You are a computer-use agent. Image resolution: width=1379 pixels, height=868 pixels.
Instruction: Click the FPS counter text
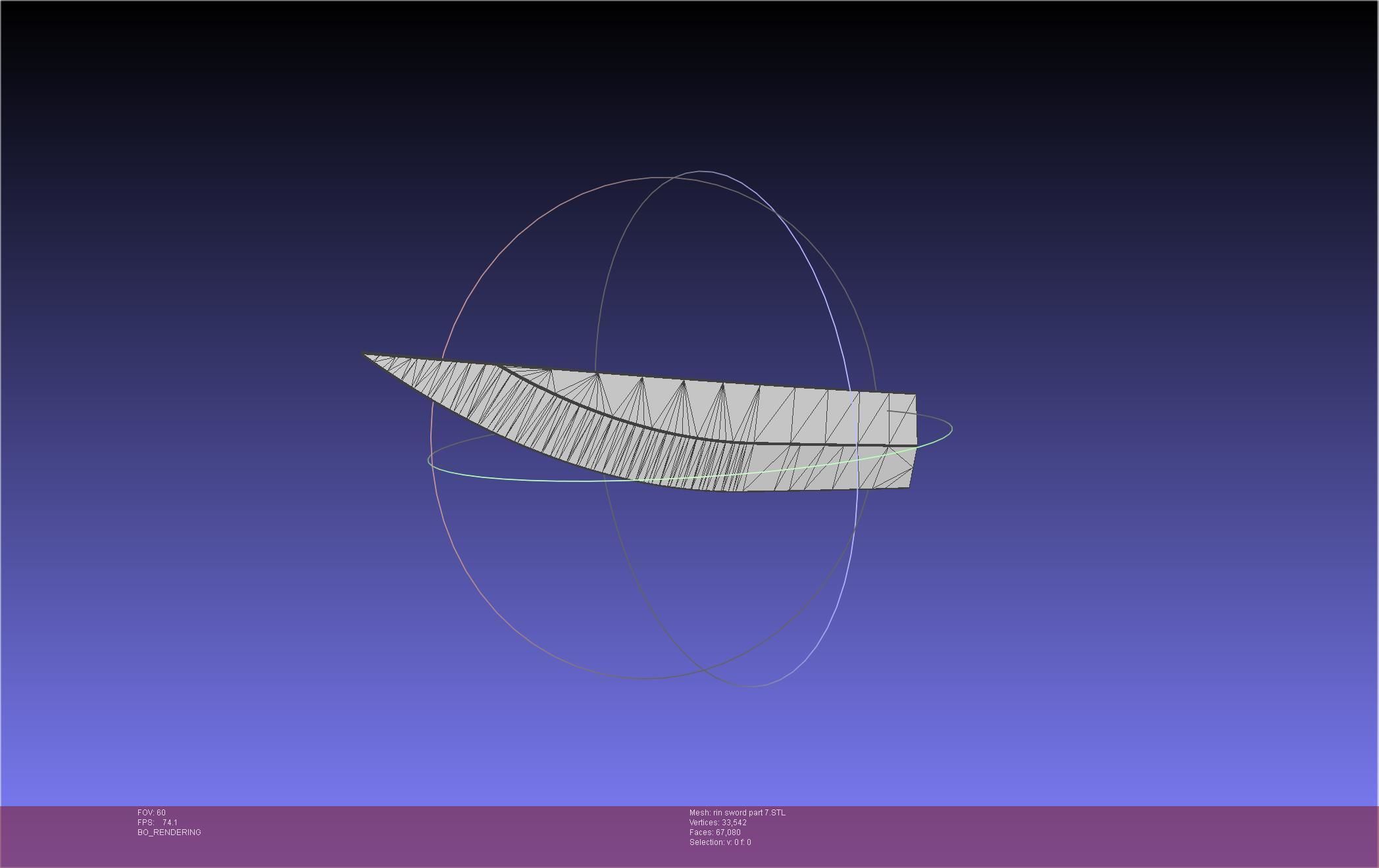point(157,823)
